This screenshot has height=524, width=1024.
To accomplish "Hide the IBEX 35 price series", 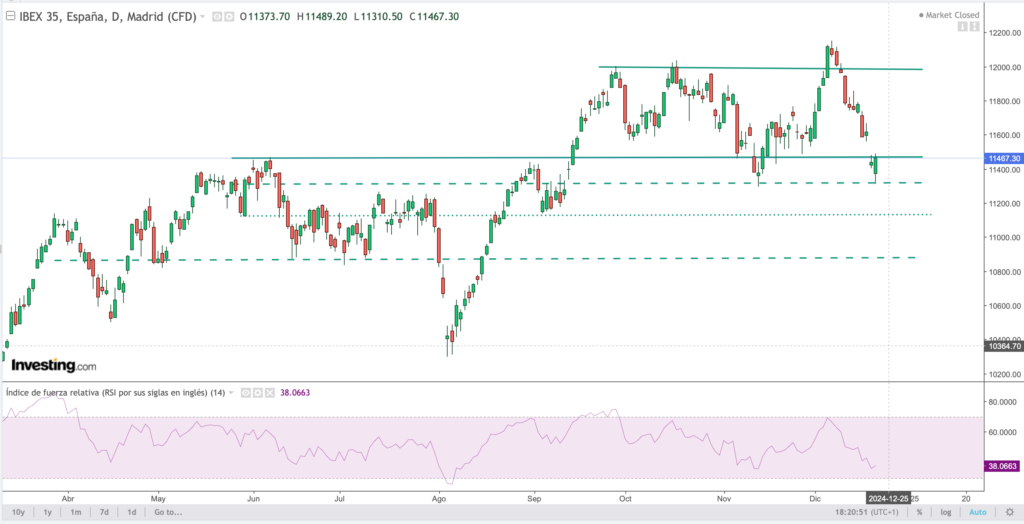I will click(217, 17).
